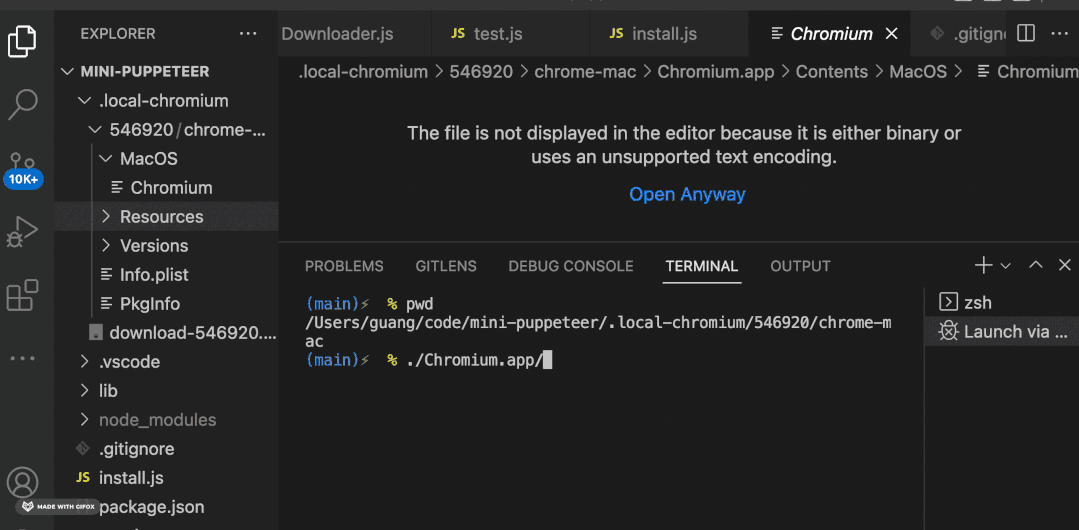
Task: Open editor more actions ellipsis menu
Action: pos(1060,33)
